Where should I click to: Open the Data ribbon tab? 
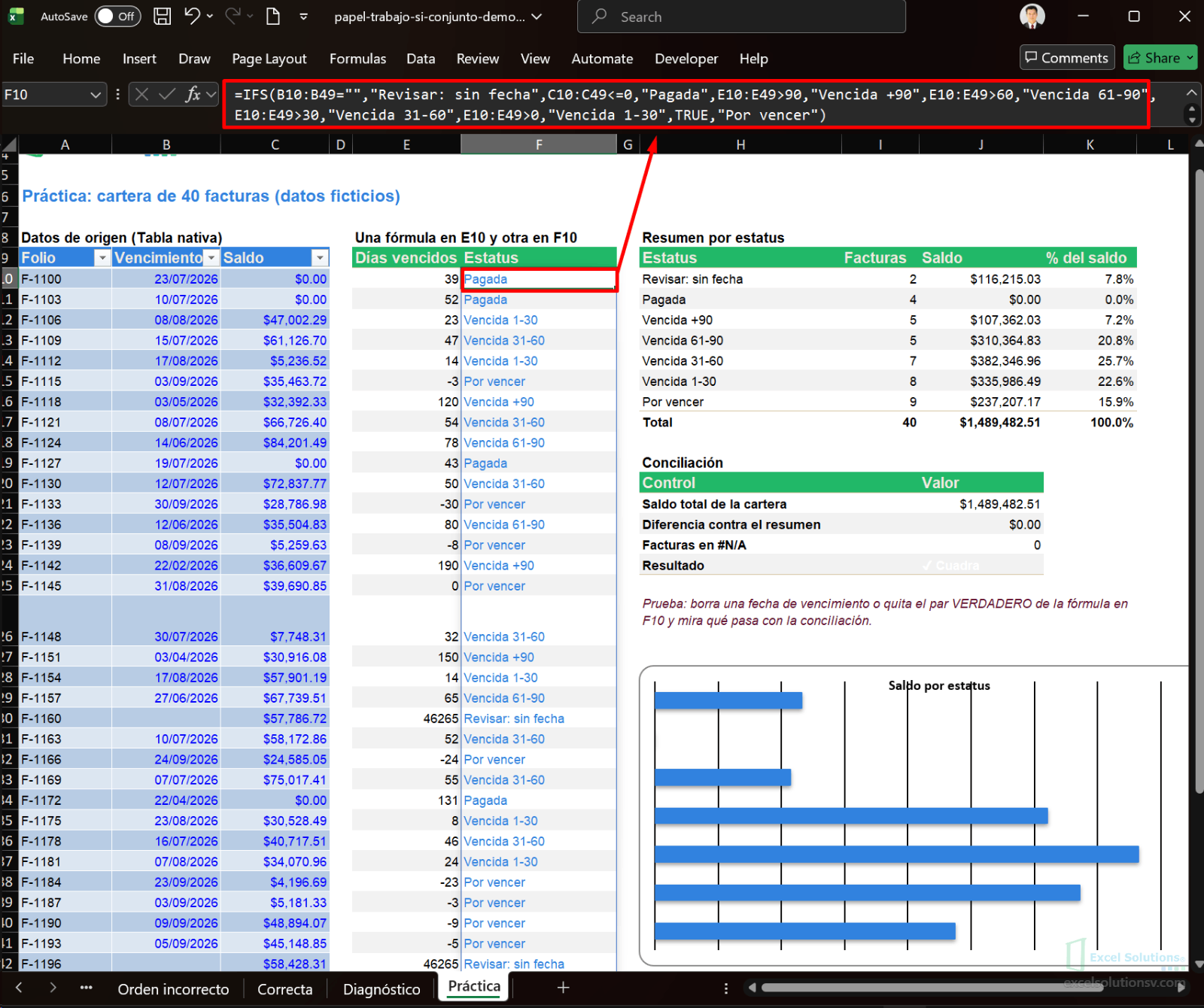[421, 59]
